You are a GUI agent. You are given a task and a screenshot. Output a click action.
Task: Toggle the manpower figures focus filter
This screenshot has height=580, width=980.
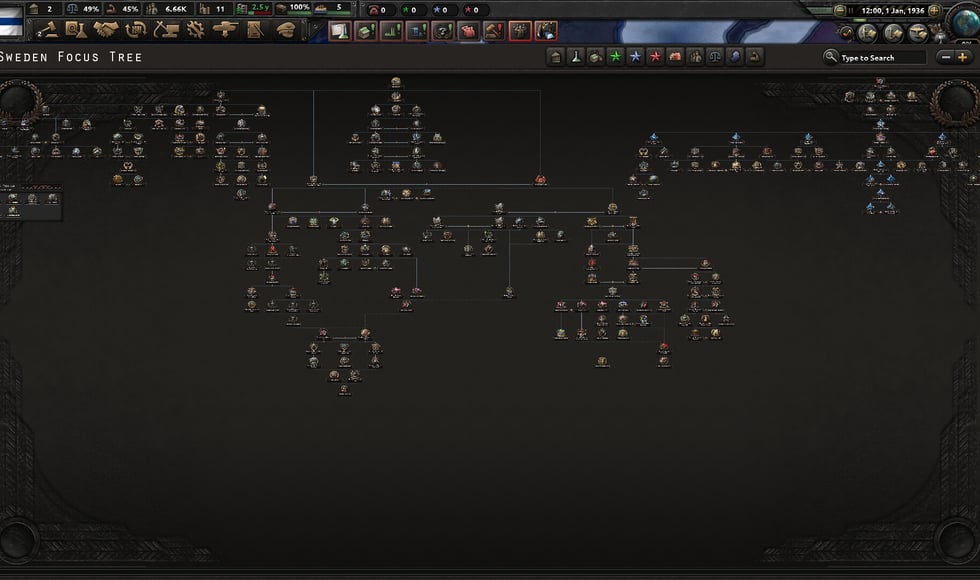pyautogui.click(x=695, y=57)
